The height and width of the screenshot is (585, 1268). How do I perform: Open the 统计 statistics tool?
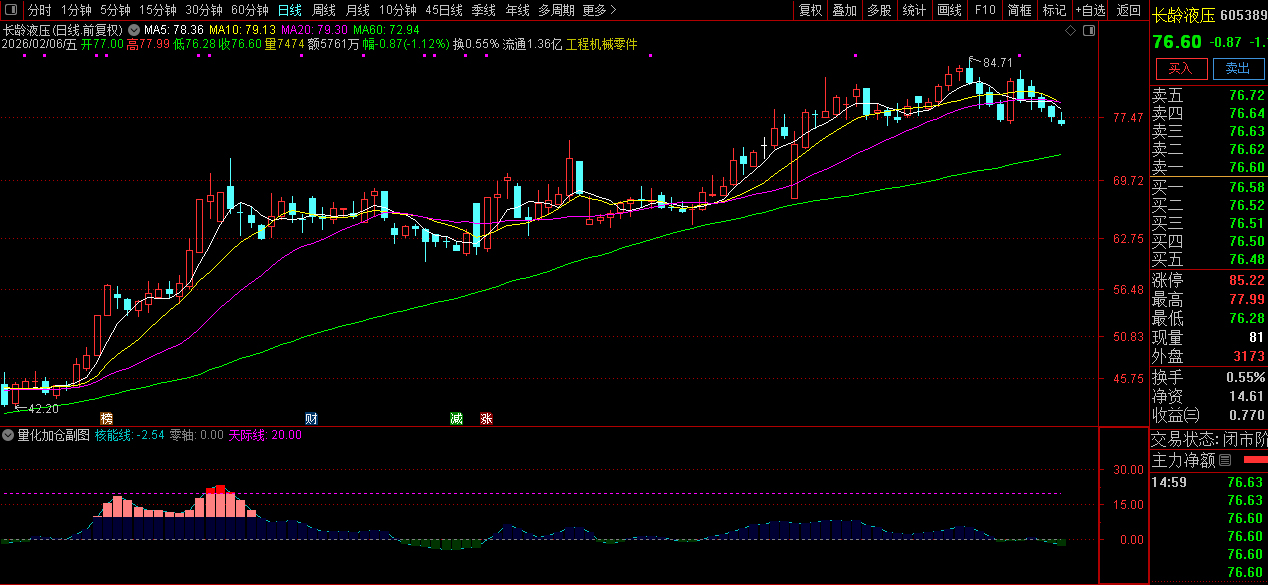[x=914, y=10]
